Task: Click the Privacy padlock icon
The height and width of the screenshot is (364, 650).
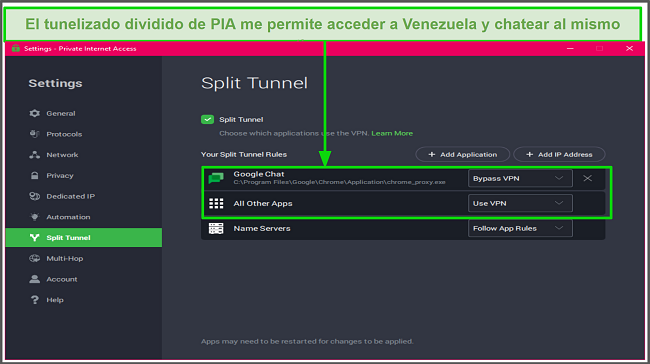Action: 34,175
